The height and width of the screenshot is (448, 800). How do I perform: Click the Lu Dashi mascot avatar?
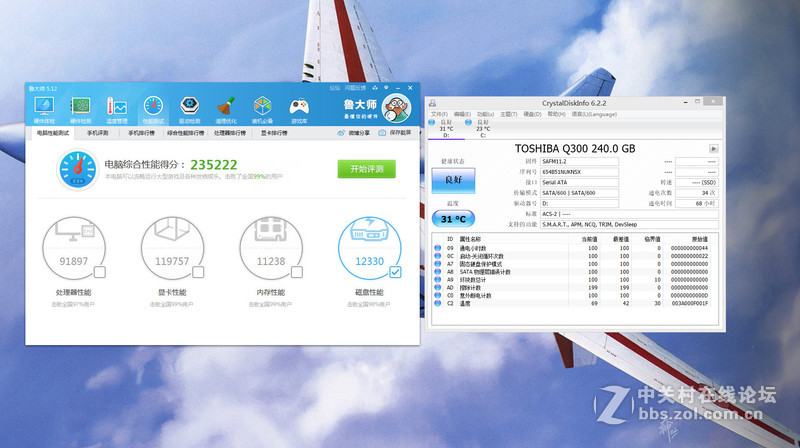pyautogui.click(x=396, y=108)
